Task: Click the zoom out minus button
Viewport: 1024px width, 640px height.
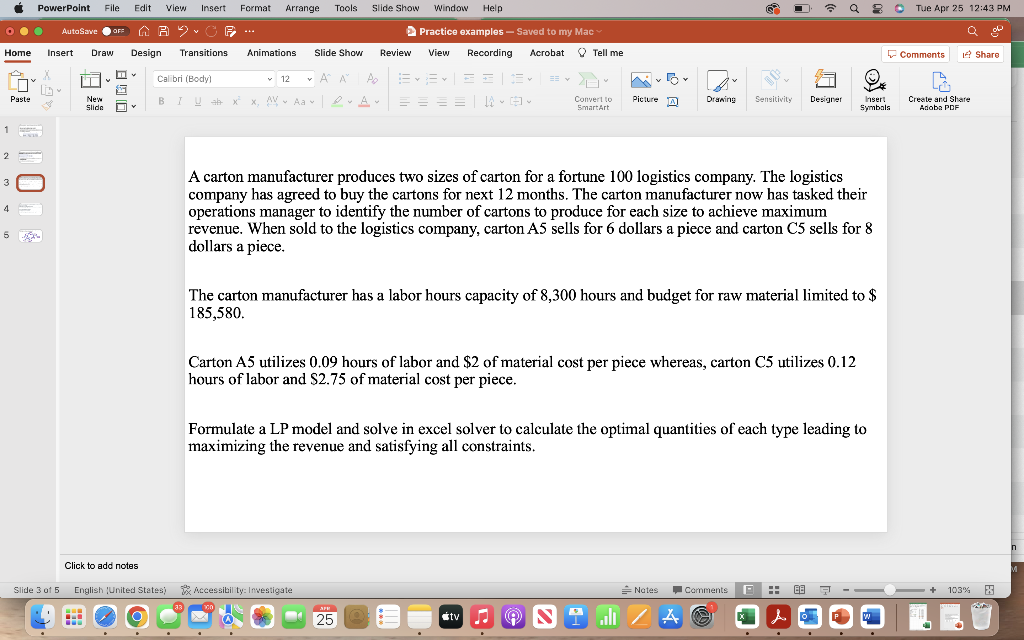Action: [846, 590]
